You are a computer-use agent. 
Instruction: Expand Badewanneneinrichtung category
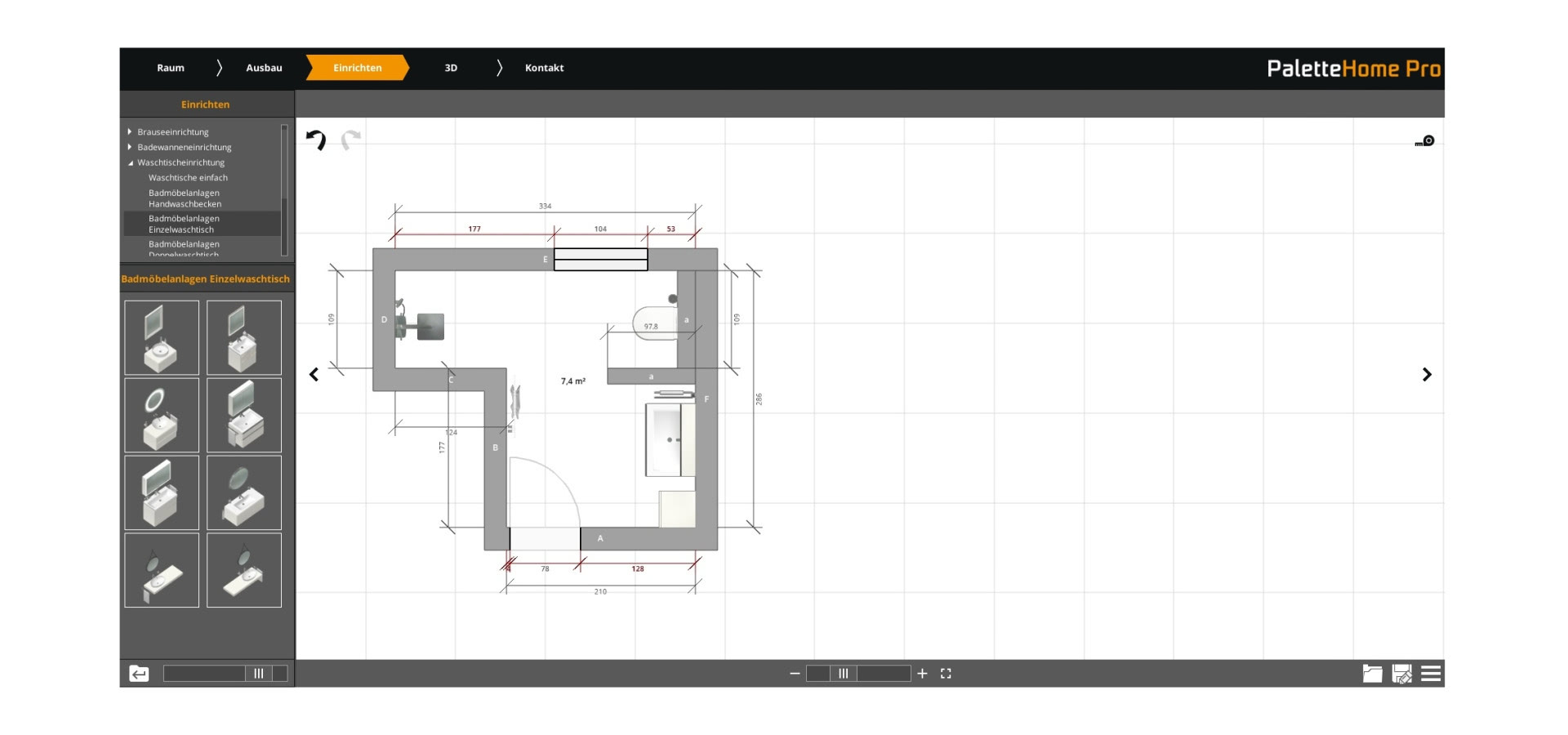(130, 147)
